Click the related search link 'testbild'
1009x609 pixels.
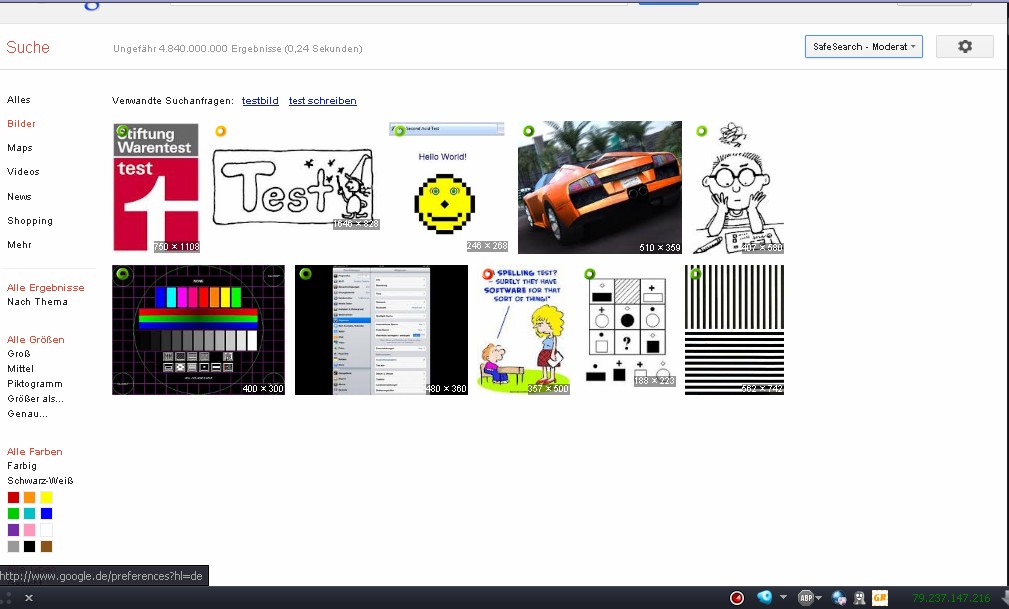pos(260,101)
